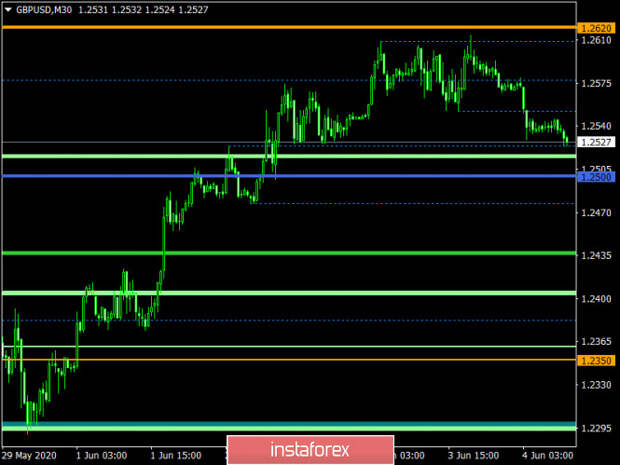Select the teal band near 1.2295
This screenshot has height=465, width=620.
coord(289,423)
